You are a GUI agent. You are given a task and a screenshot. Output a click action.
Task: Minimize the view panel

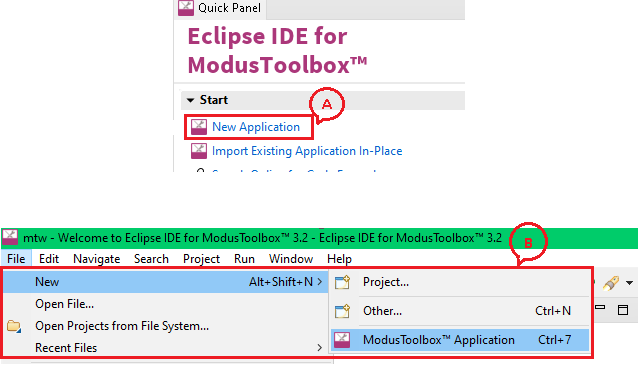600,308
